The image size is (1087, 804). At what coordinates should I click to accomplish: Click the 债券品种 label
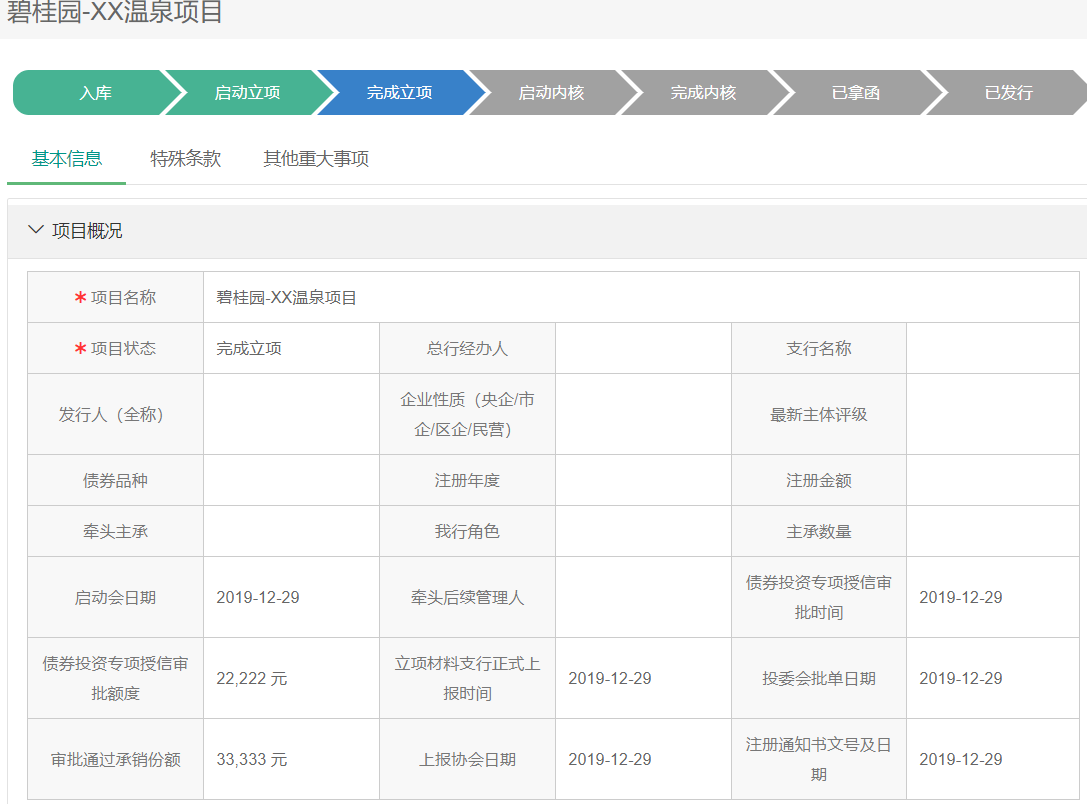click(x=115, y=480)
